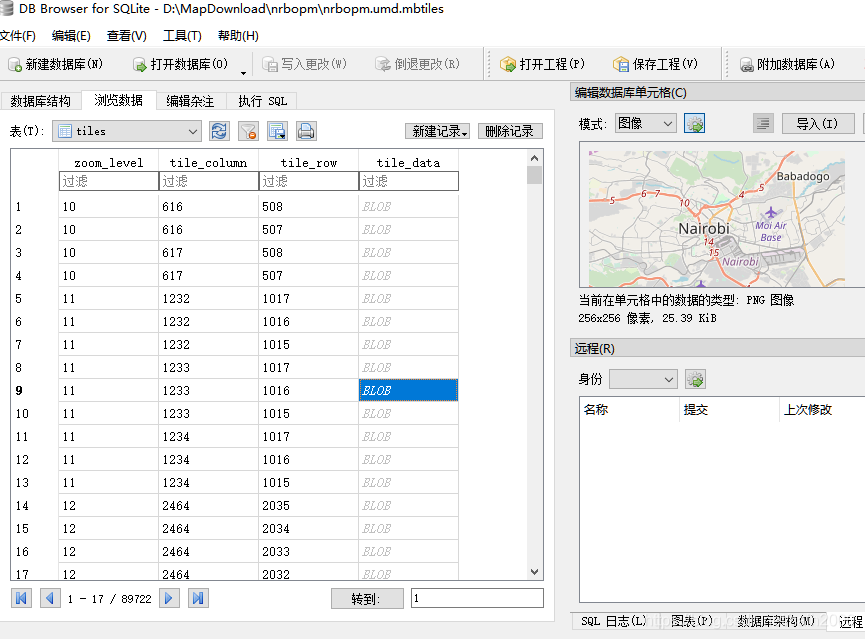
Task: Go to the previous page of records
Action: tap(50, 598)
